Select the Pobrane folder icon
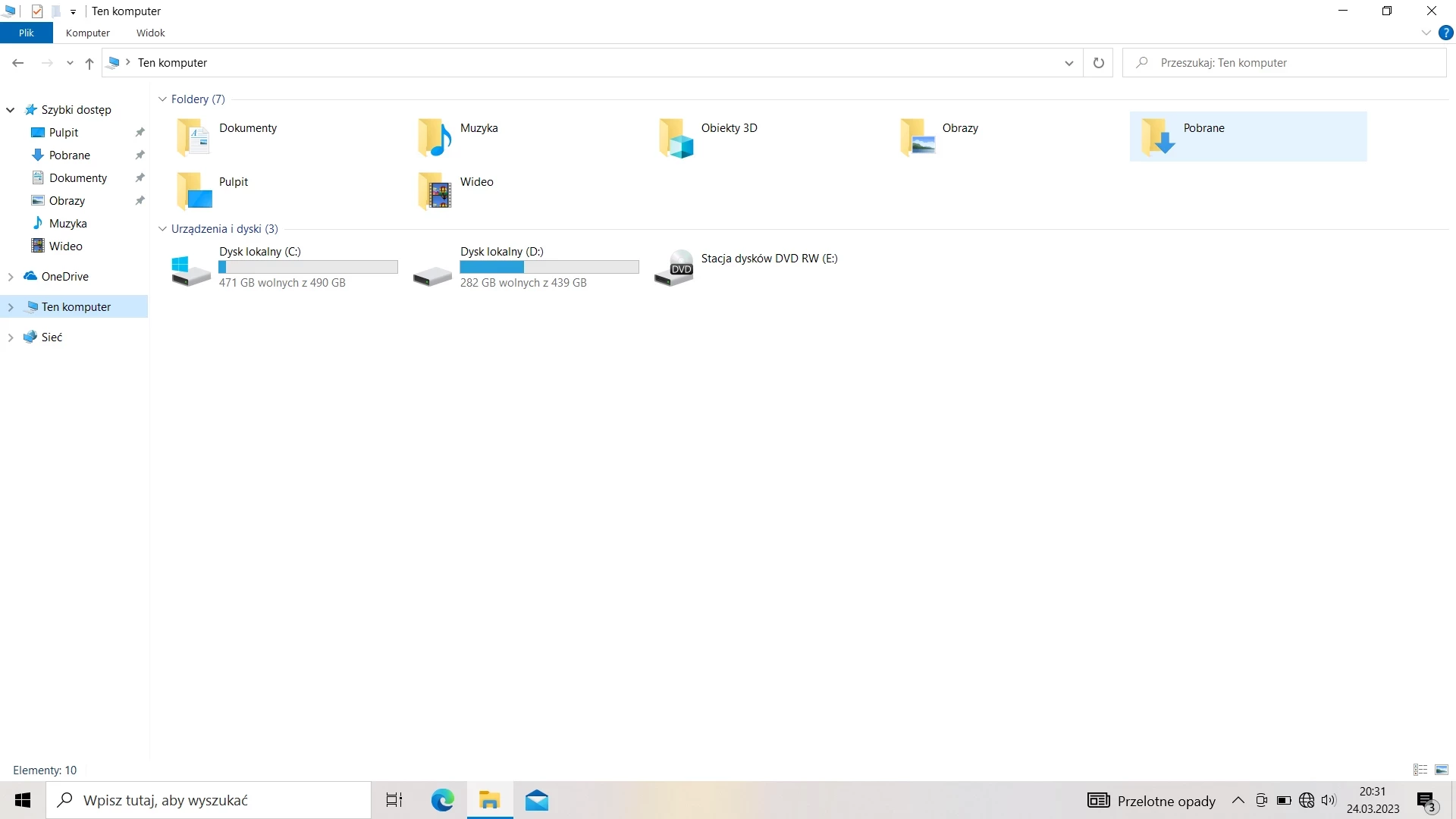Viewport: 1456px width, 819px height. [1158, 137]
